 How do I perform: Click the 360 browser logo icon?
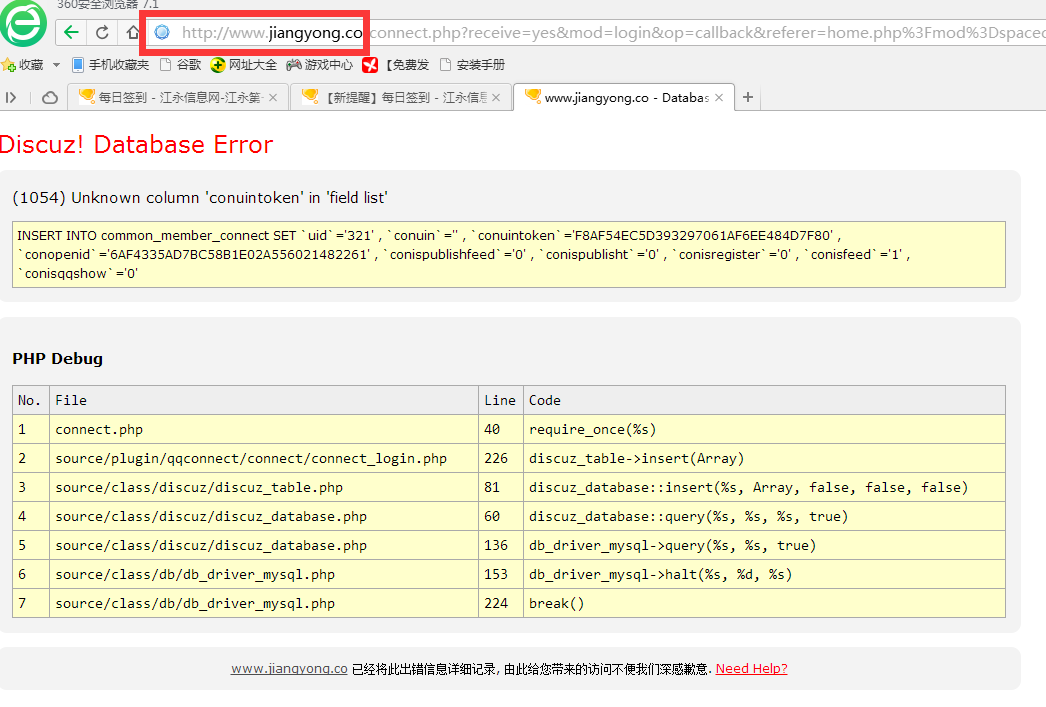[x=22, y=24]
